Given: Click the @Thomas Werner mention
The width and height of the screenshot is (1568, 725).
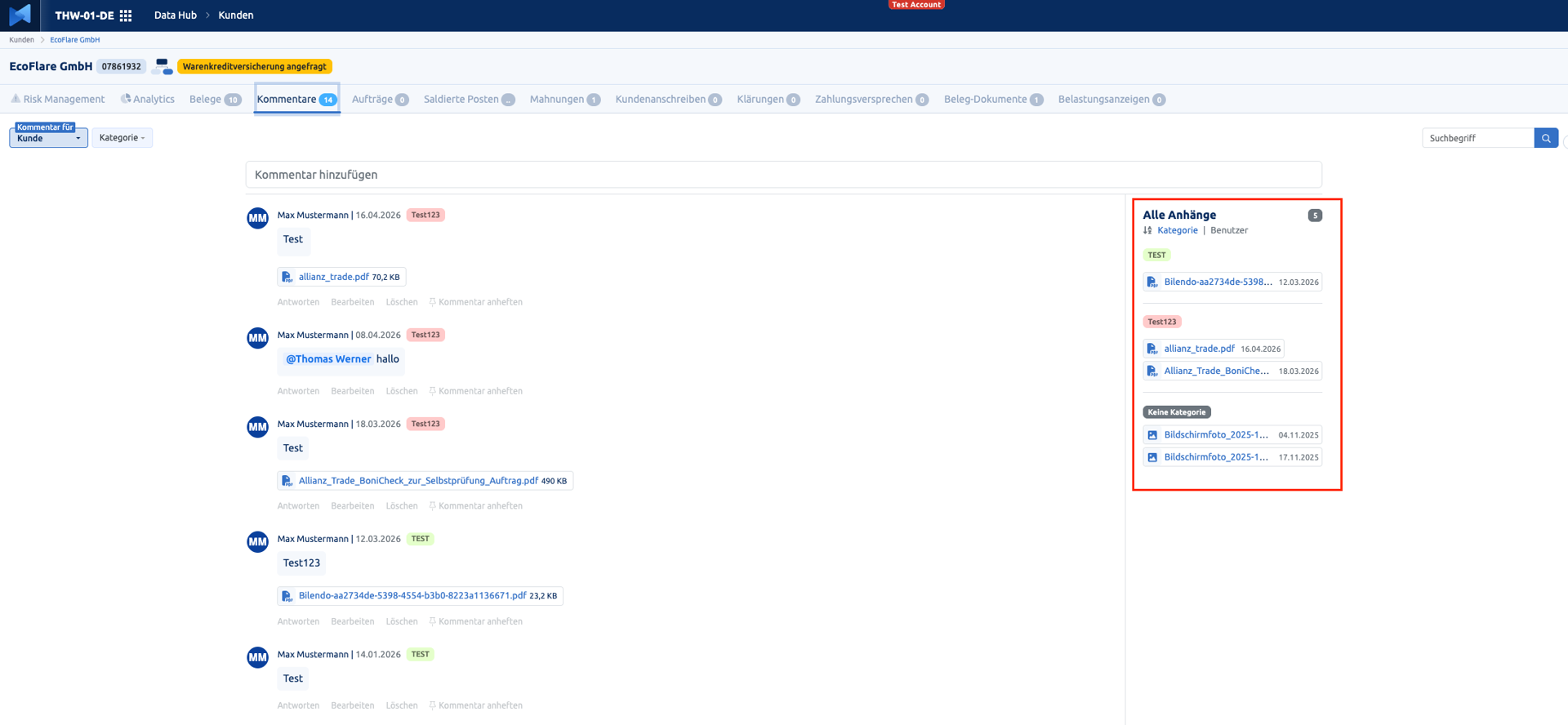Looking at the screenshot, I should point(328,359).
